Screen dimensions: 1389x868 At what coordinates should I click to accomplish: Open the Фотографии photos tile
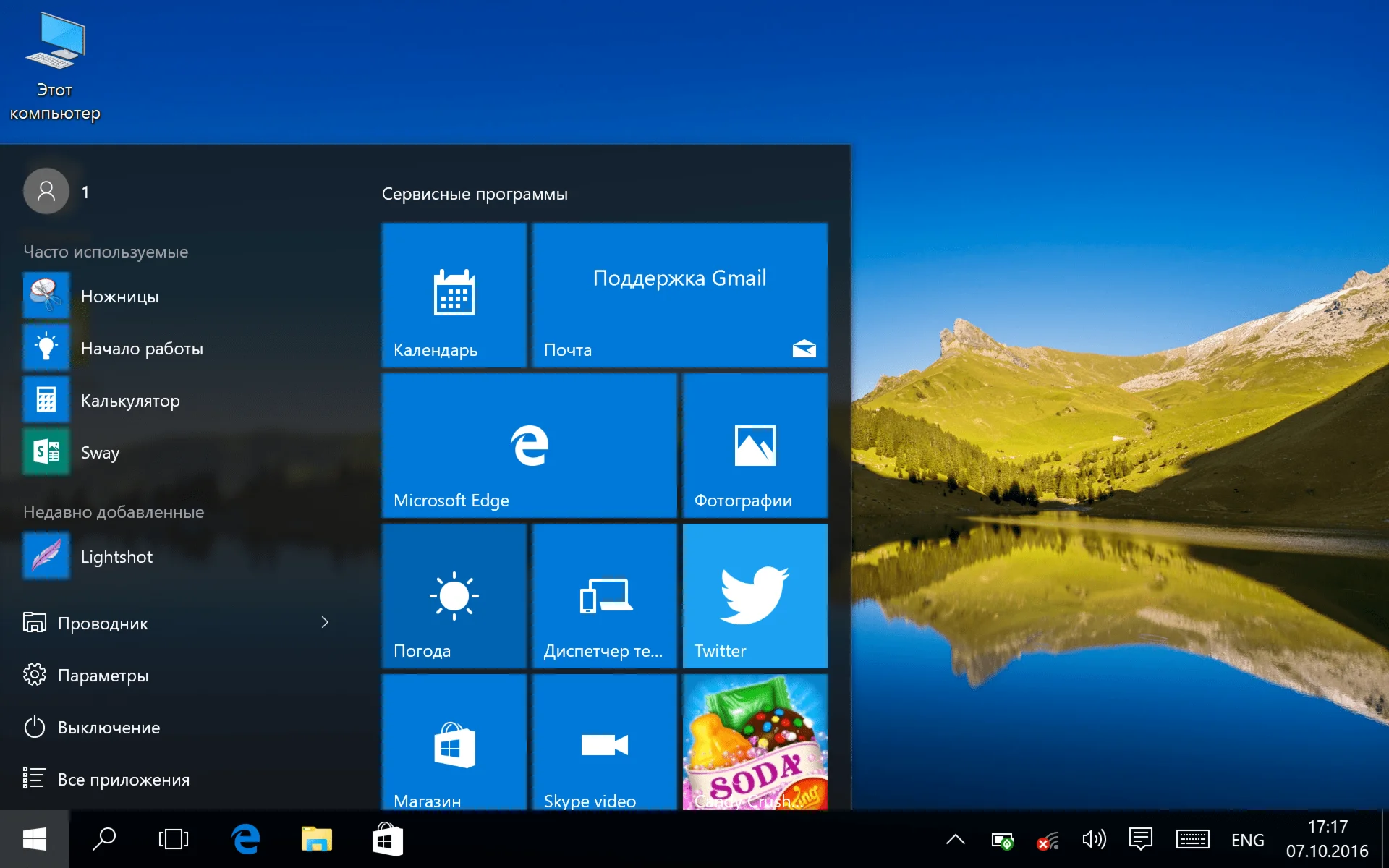point(755,446)
